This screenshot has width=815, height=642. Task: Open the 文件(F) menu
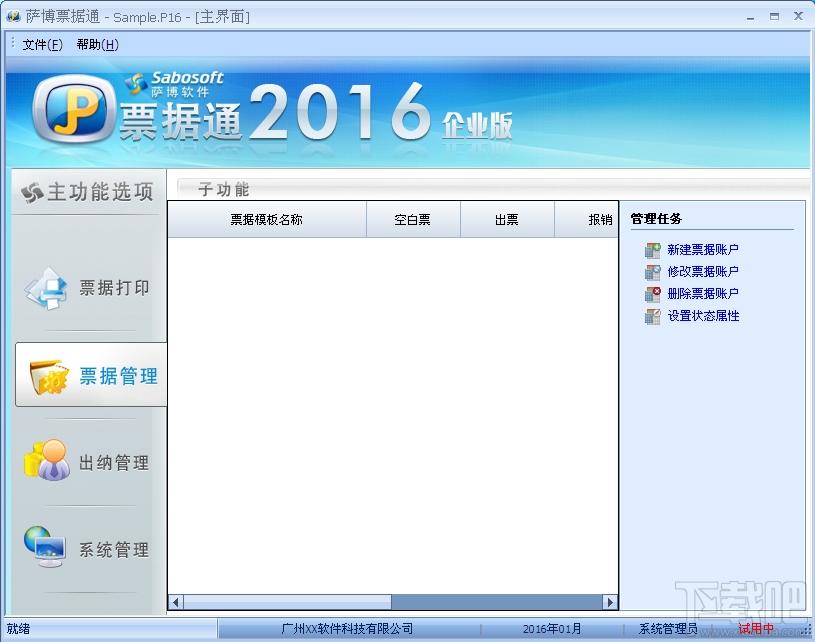pyautogui.click(x=42, y=45)
